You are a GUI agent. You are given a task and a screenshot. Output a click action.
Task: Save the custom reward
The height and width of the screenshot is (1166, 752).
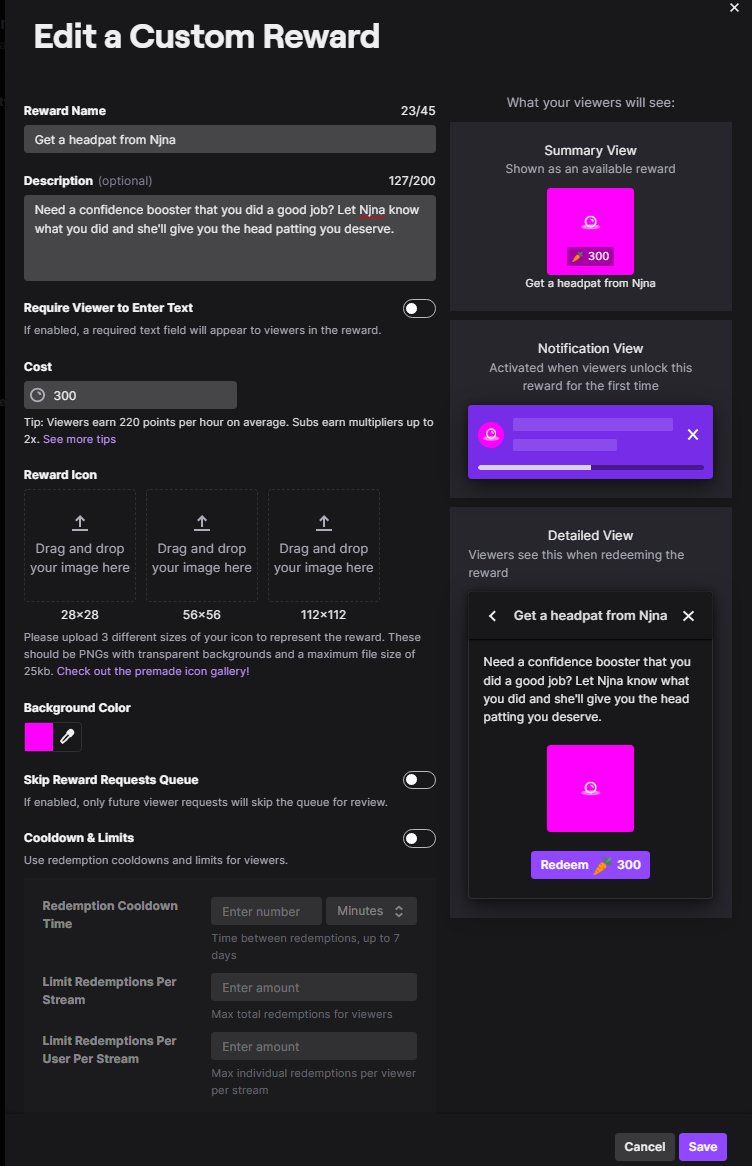(703, 1146)
